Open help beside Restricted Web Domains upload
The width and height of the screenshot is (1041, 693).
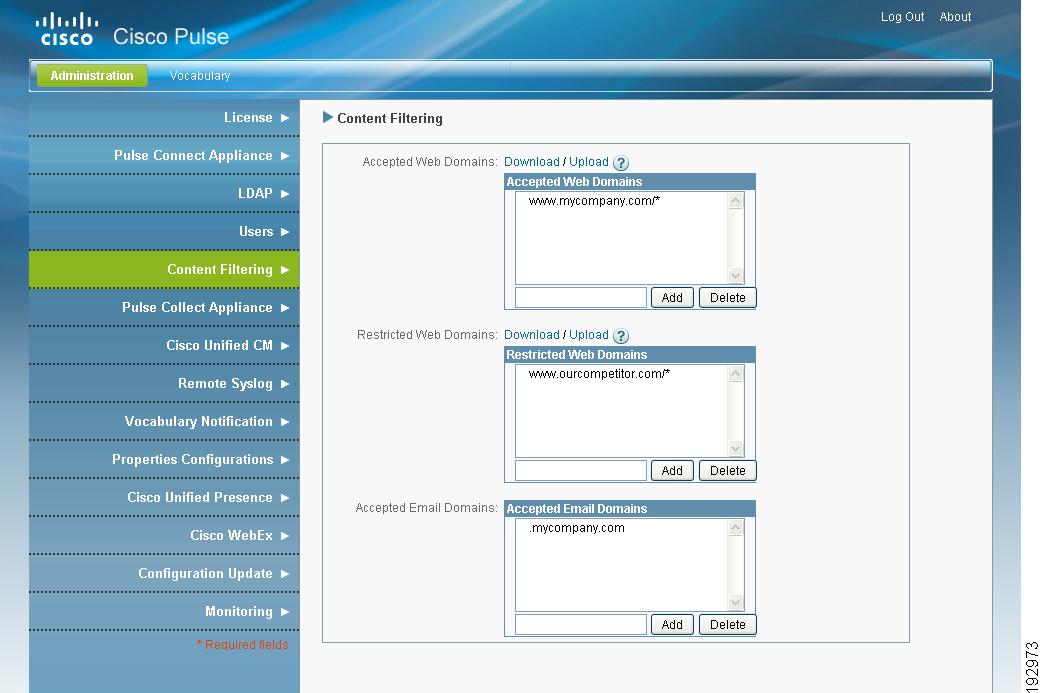coord(621,335)
